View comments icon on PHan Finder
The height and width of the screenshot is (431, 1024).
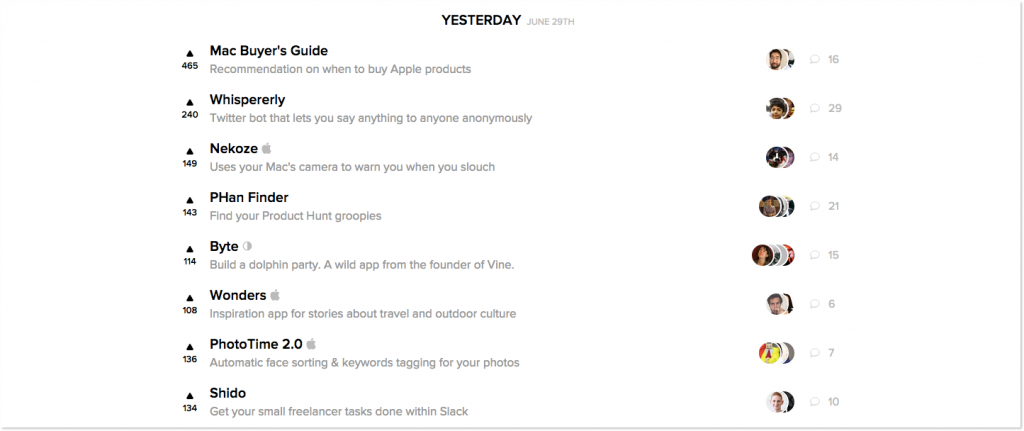[814, 206]
